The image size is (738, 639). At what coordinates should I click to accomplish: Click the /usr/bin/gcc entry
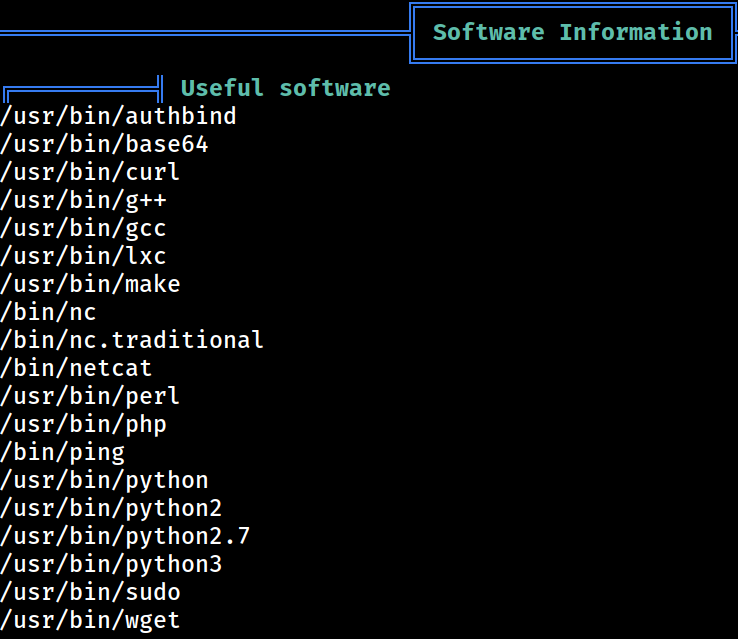tap(83, 228)
